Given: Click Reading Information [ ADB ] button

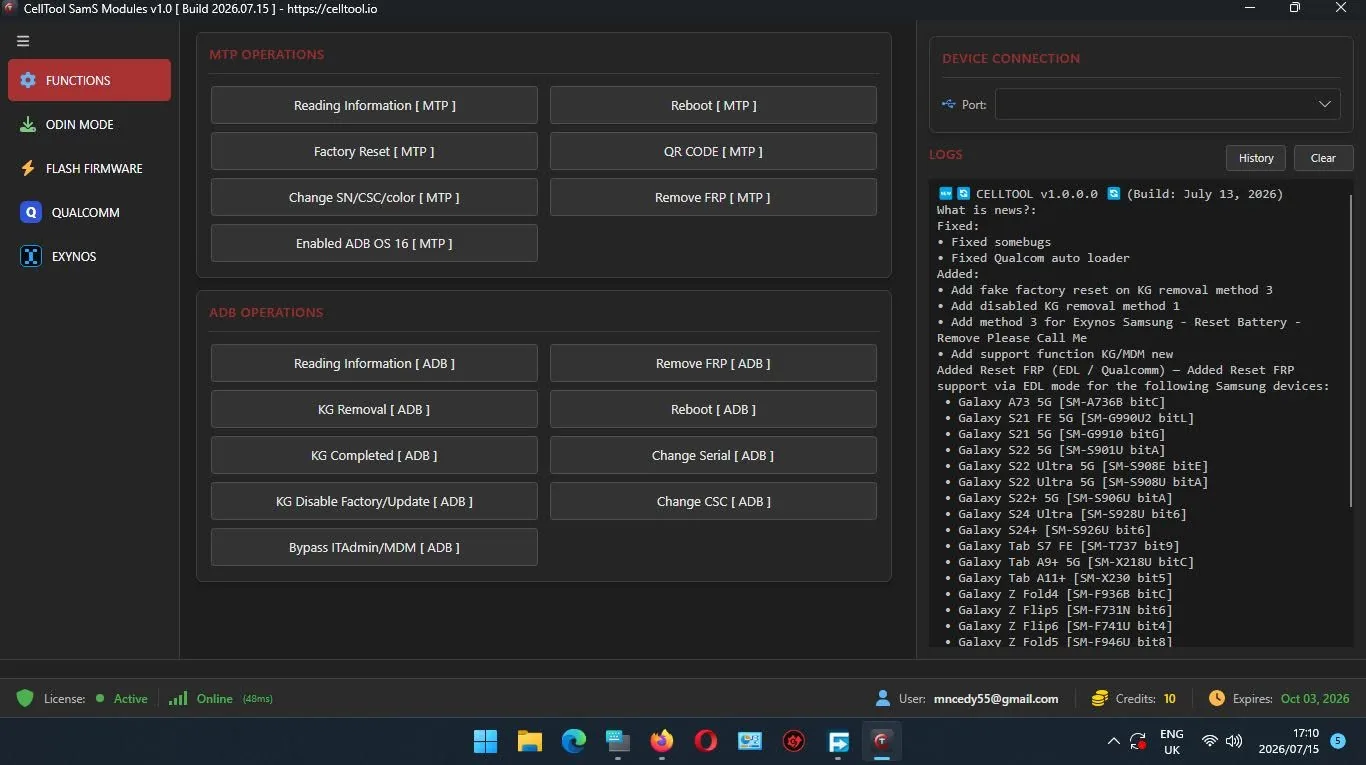Looking at the screenshot, I should point(374,363).
